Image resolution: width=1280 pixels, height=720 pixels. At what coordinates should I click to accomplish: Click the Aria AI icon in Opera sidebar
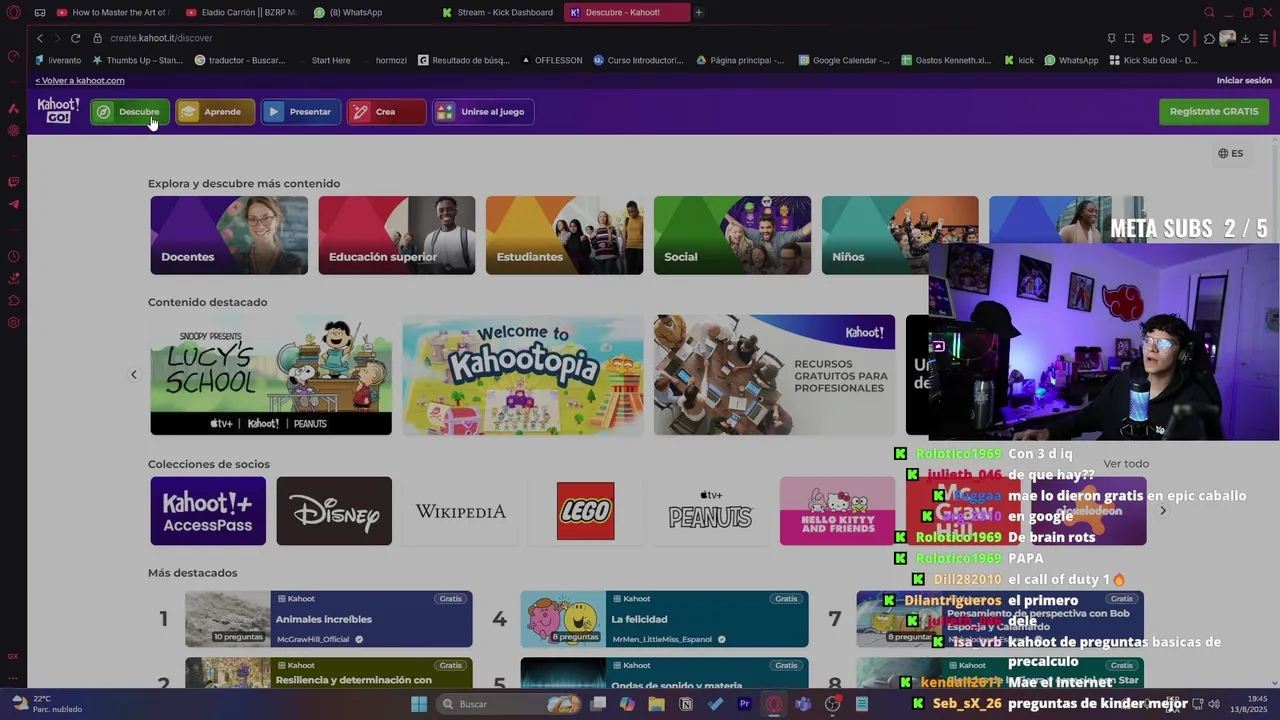13,108
